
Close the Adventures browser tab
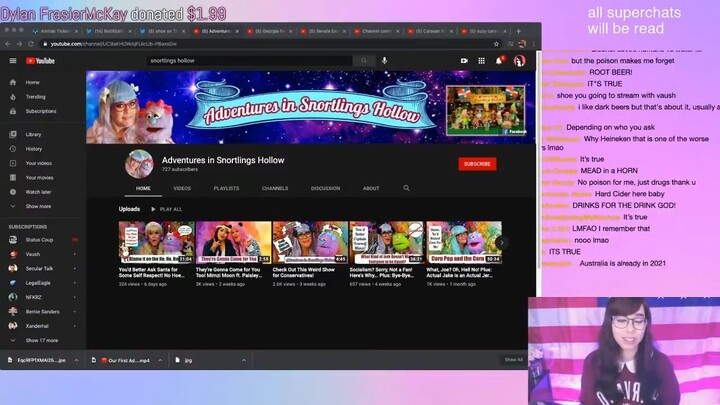pyautogui.click(x=237, y=31)
